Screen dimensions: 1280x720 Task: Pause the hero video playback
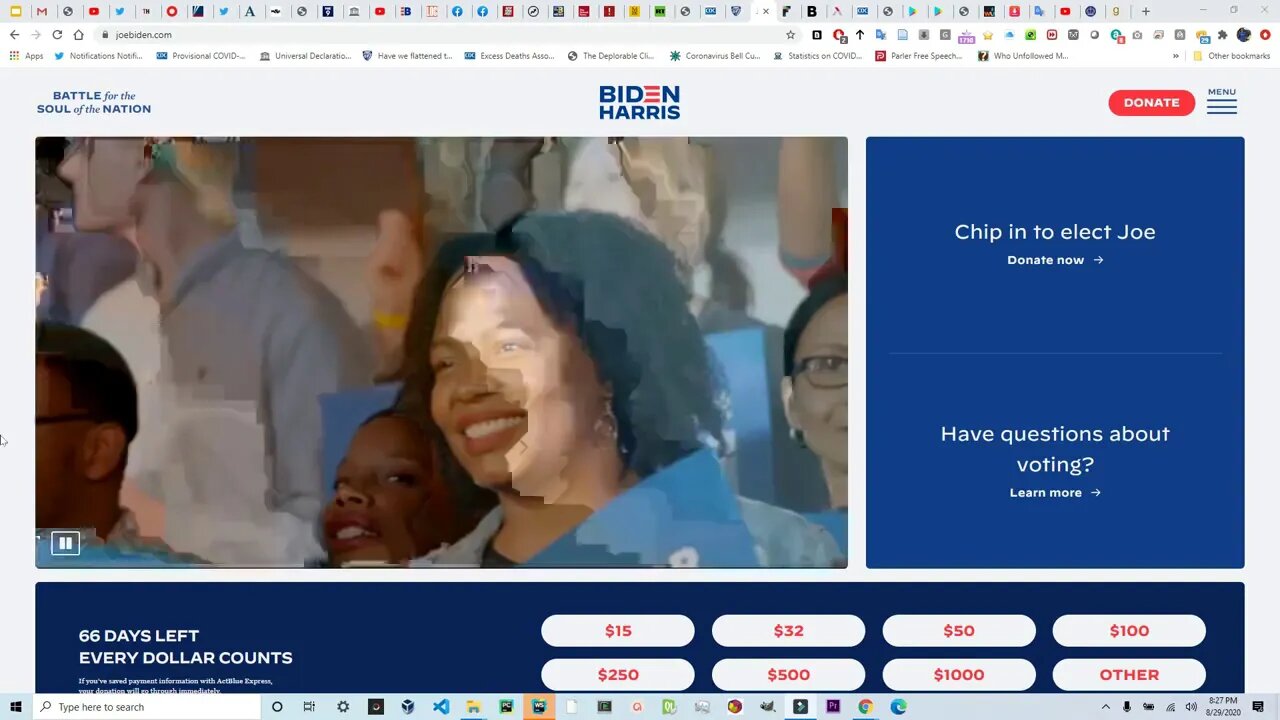pyautogui.click(x=65, y=543)
